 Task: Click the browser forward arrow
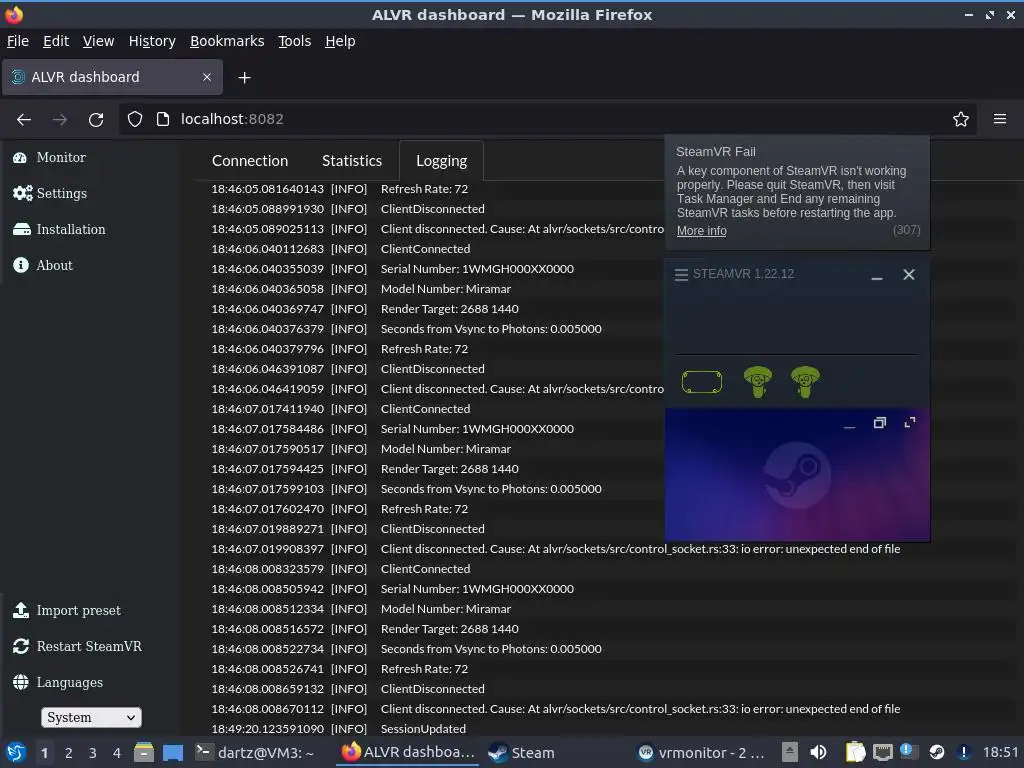point(60,120)
